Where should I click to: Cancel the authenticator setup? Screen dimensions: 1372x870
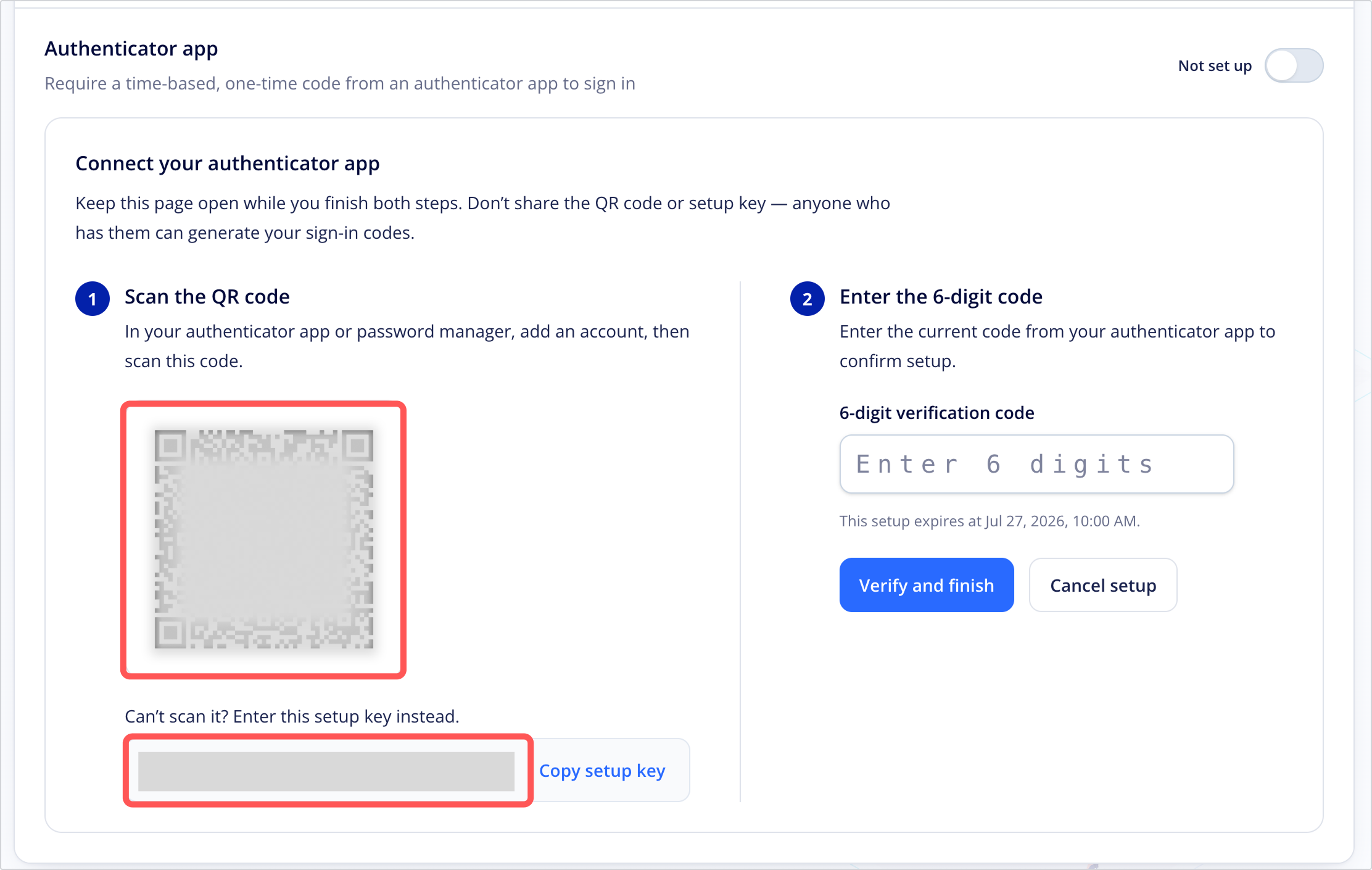[x=1103, y=585]
